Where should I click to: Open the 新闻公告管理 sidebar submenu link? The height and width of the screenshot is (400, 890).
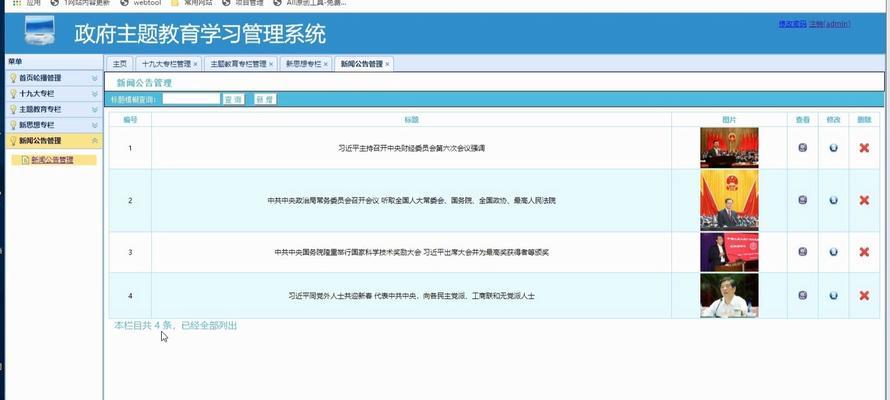pyautogui.click(x=52, y=160)
